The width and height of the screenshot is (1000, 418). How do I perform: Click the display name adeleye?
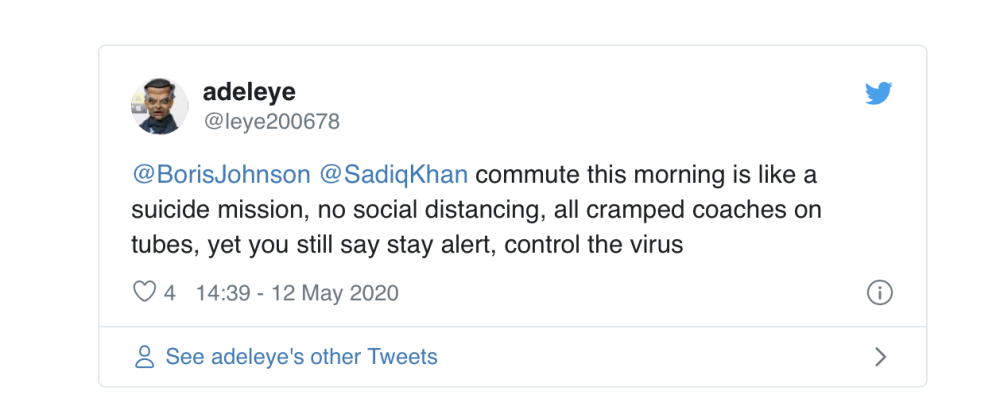250,92
